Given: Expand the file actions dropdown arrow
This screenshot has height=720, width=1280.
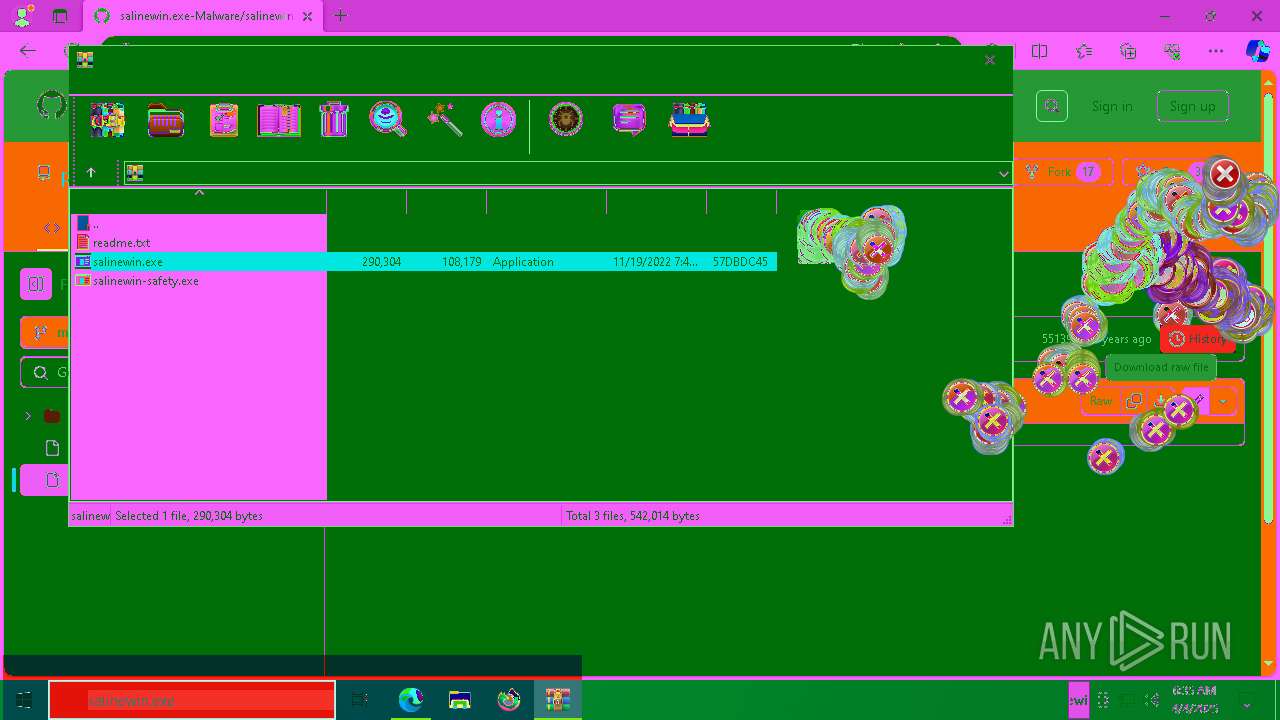Looking at the screenshot, I should coord(1222,401).
